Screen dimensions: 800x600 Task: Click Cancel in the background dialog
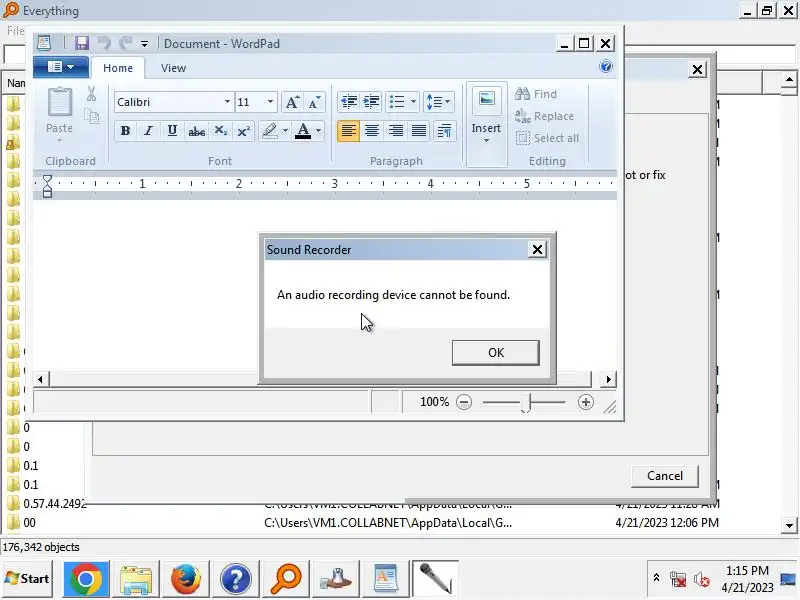coord(664,476)
